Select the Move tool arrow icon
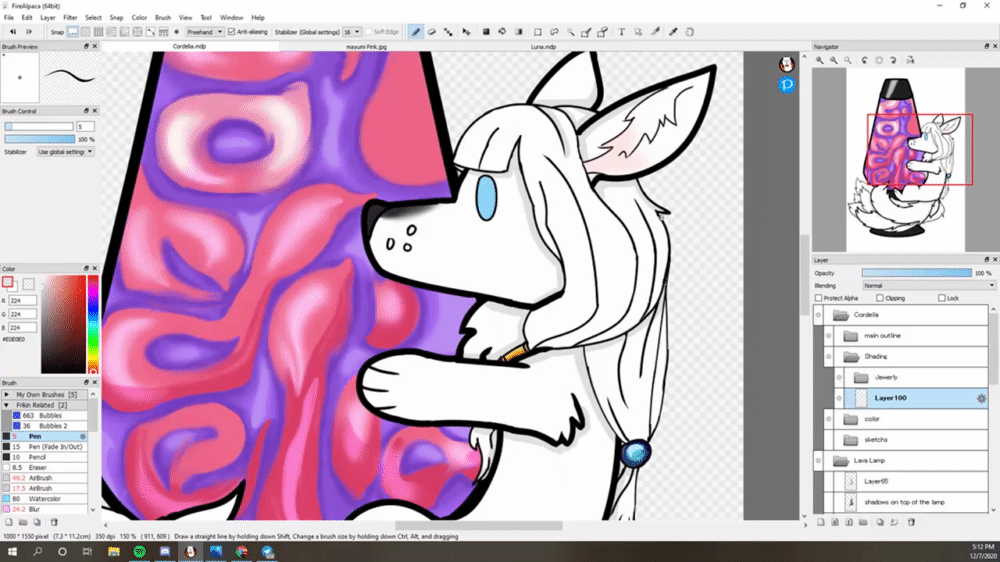This screenshot has width=1000, height=562. click(x=466, y=32)
